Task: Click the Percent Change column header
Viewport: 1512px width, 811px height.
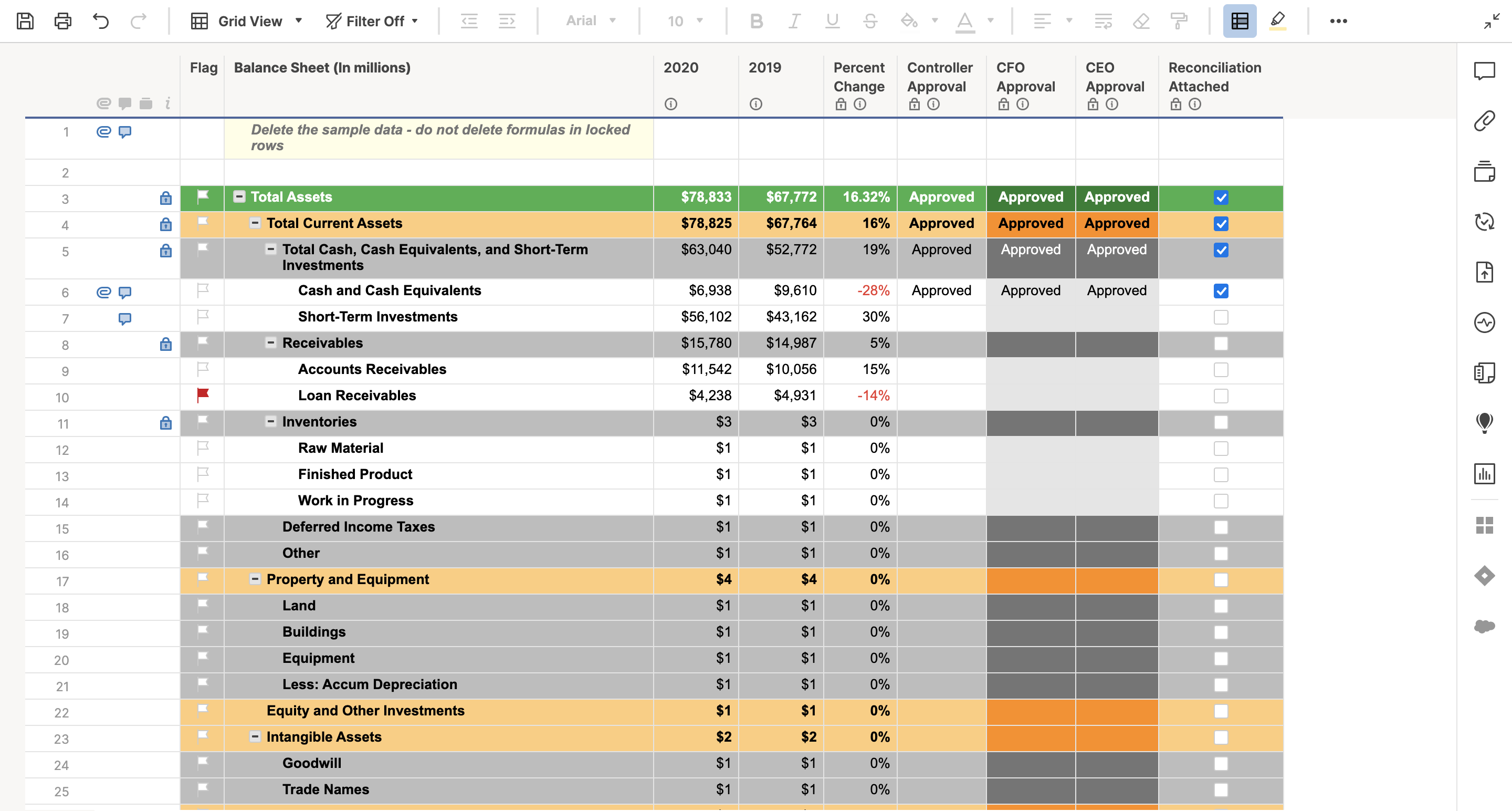Action: [x=859, y=77]
